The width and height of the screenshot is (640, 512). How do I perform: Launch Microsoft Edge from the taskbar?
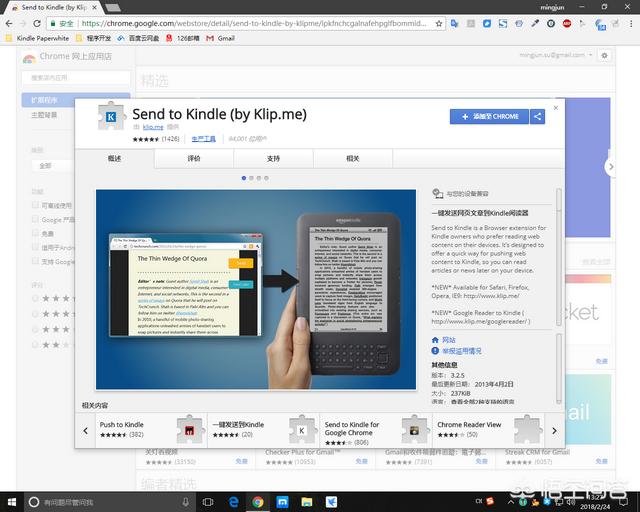(x=233, y=502)
